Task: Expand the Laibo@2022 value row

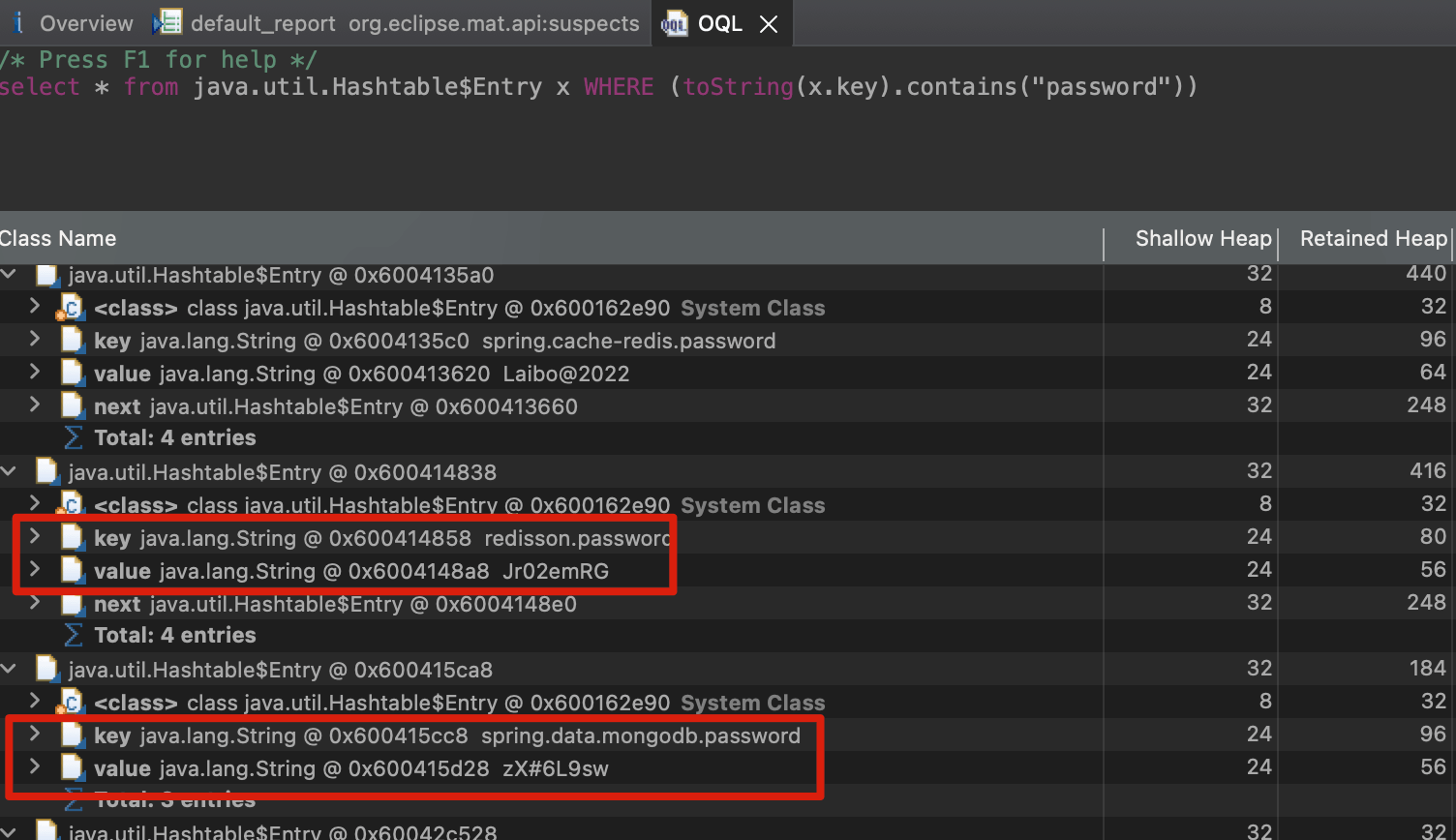Action: (35, 373)
